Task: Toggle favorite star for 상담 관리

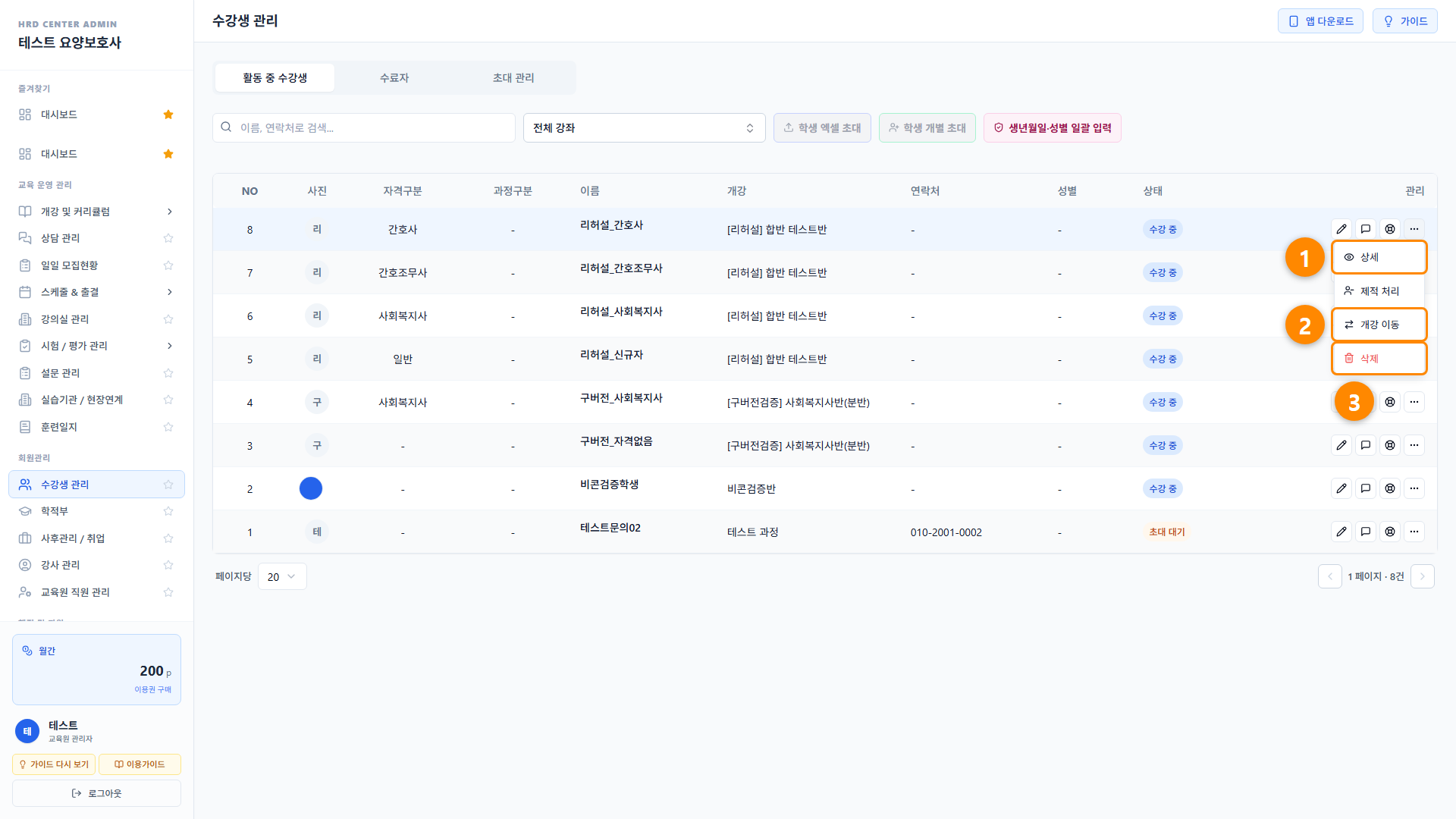Action: point(168,238)
